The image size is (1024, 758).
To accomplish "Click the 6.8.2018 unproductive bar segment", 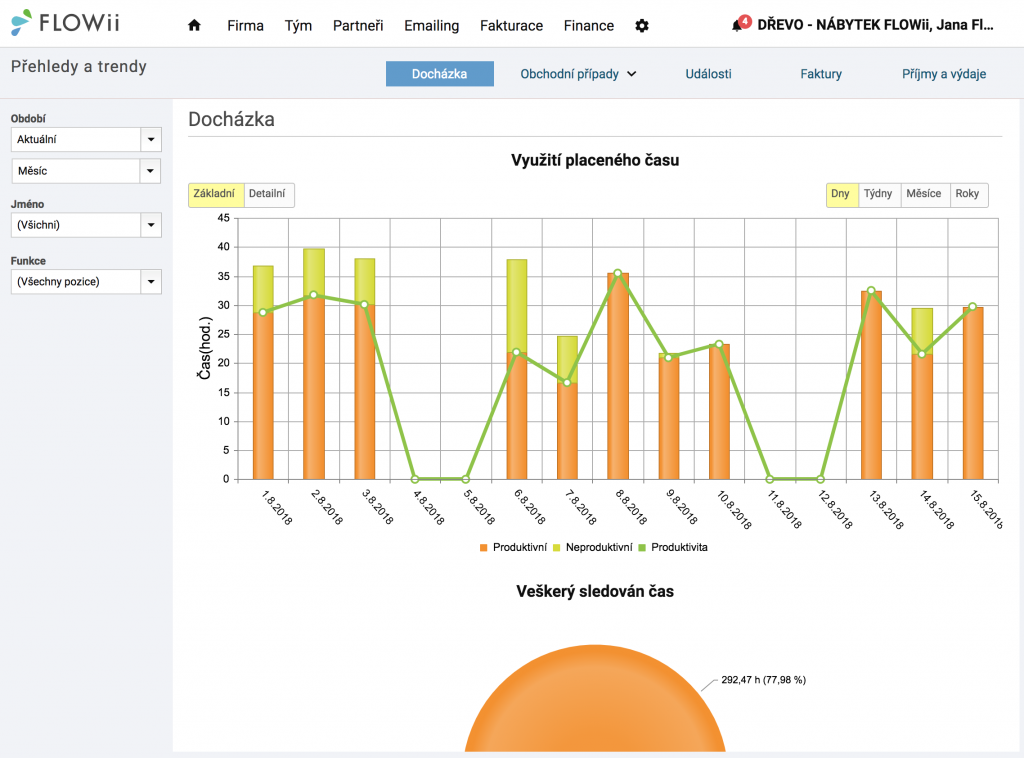I will tap(517, 306).
